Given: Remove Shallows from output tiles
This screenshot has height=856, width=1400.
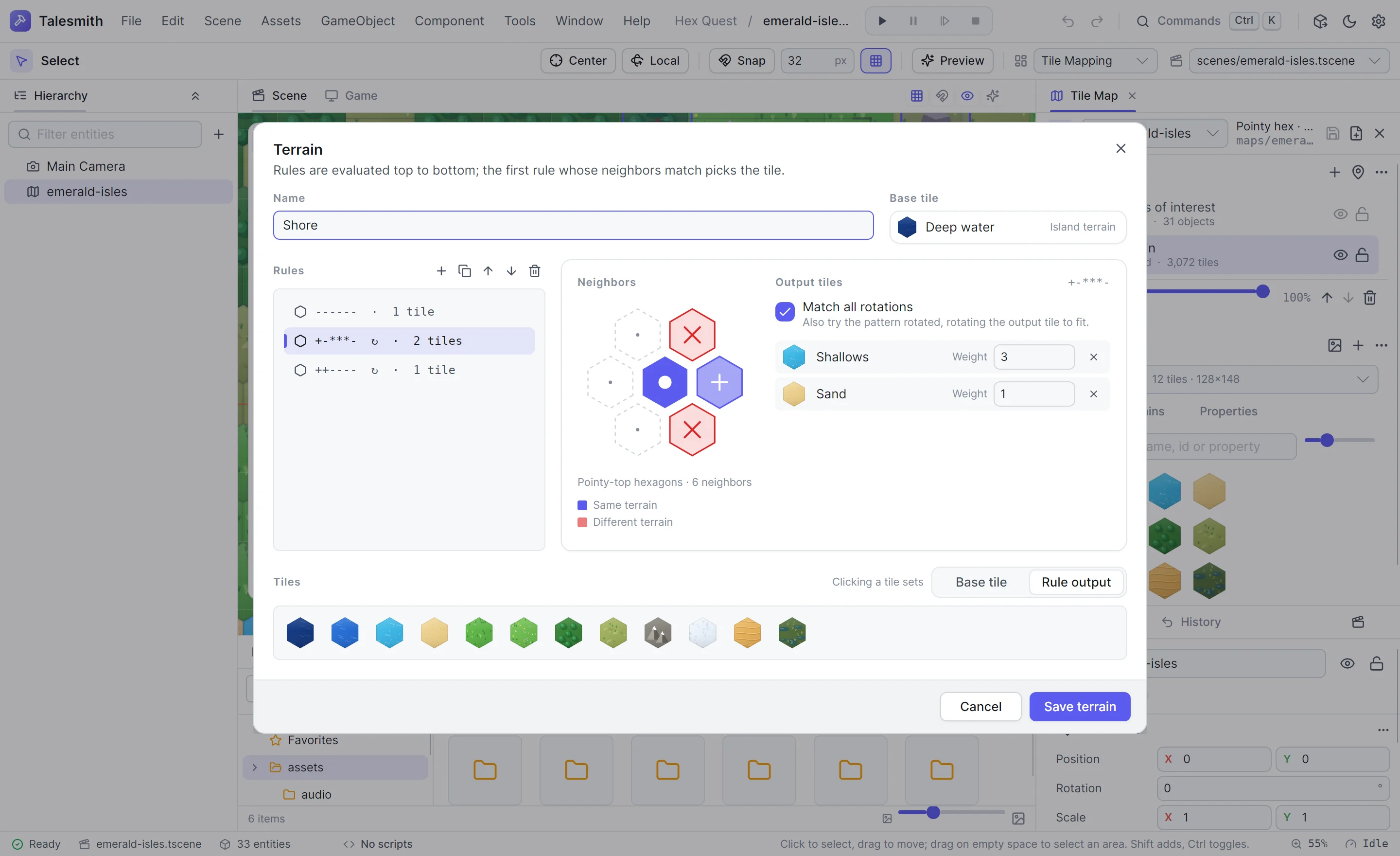Looking at the screenshot, I should (1093, 357).
